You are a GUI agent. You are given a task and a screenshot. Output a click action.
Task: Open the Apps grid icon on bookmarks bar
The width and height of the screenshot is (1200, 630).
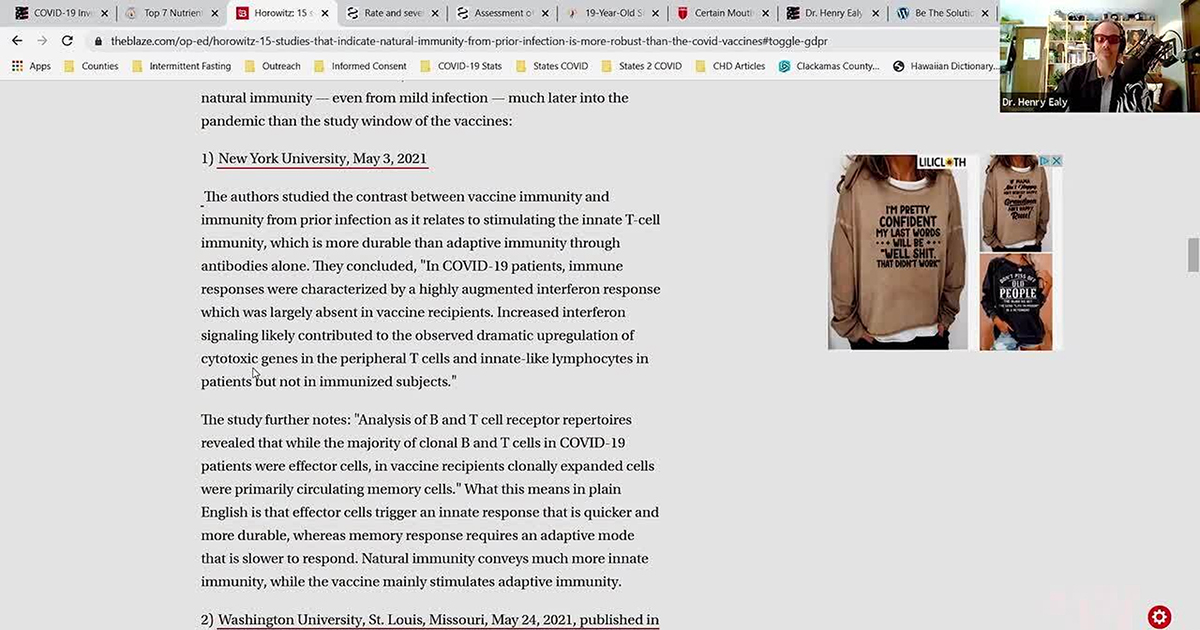click(16, 65)
